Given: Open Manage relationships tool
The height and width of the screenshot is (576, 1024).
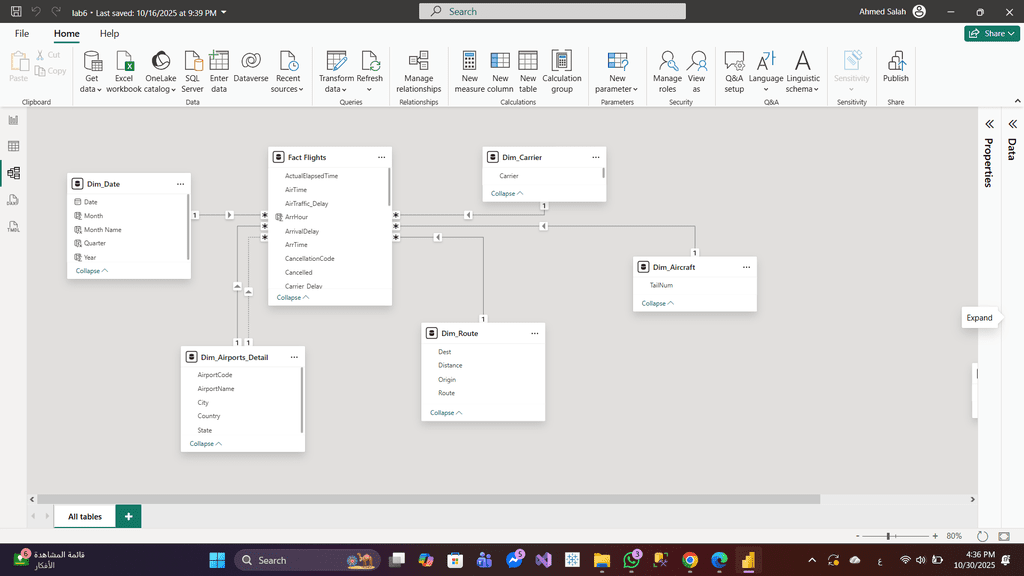Looking at the screenshot, I should (419, 61).
